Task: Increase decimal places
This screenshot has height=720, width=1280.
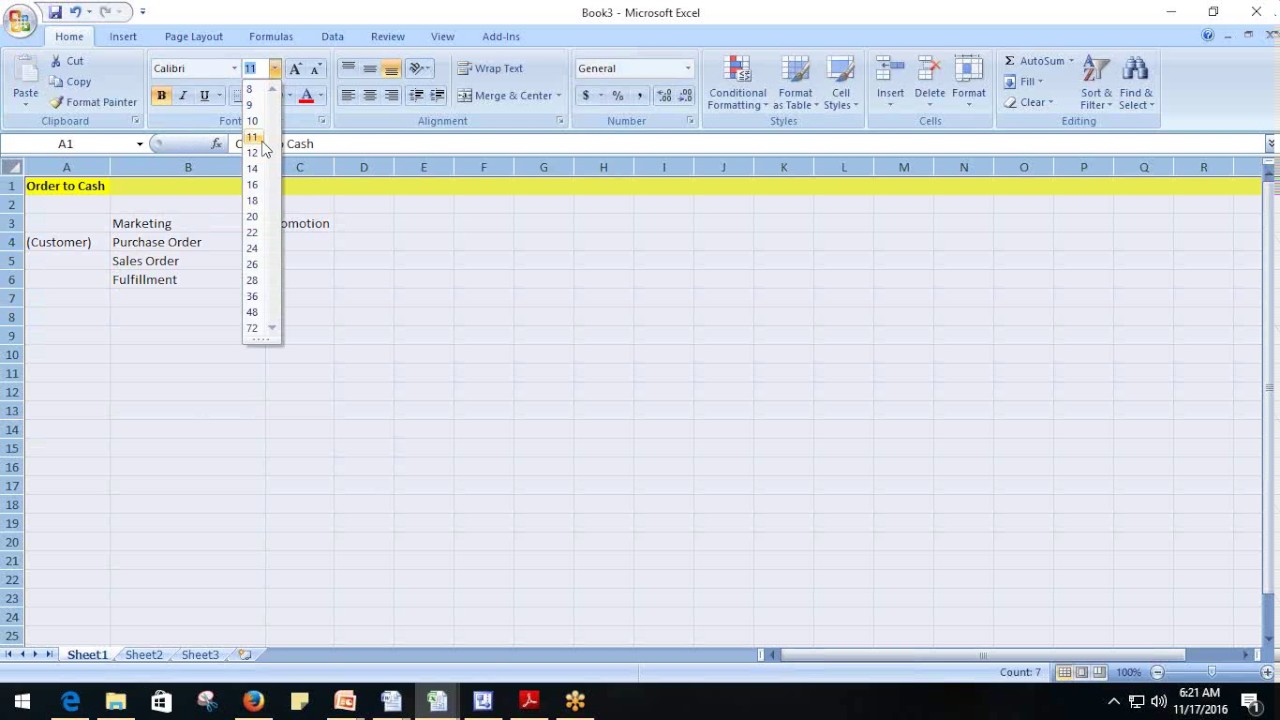Action: point(664,95)
